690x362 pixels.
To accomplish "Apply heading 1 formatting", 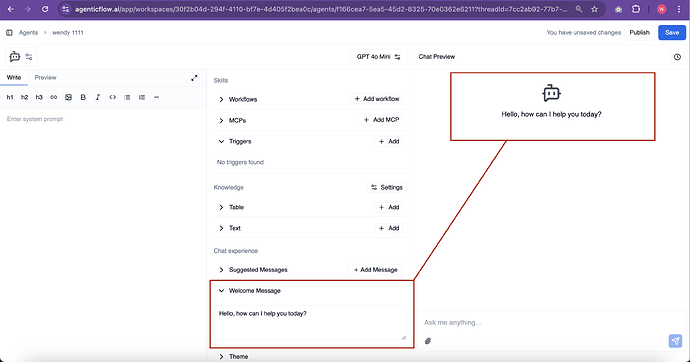I will 10,97.
